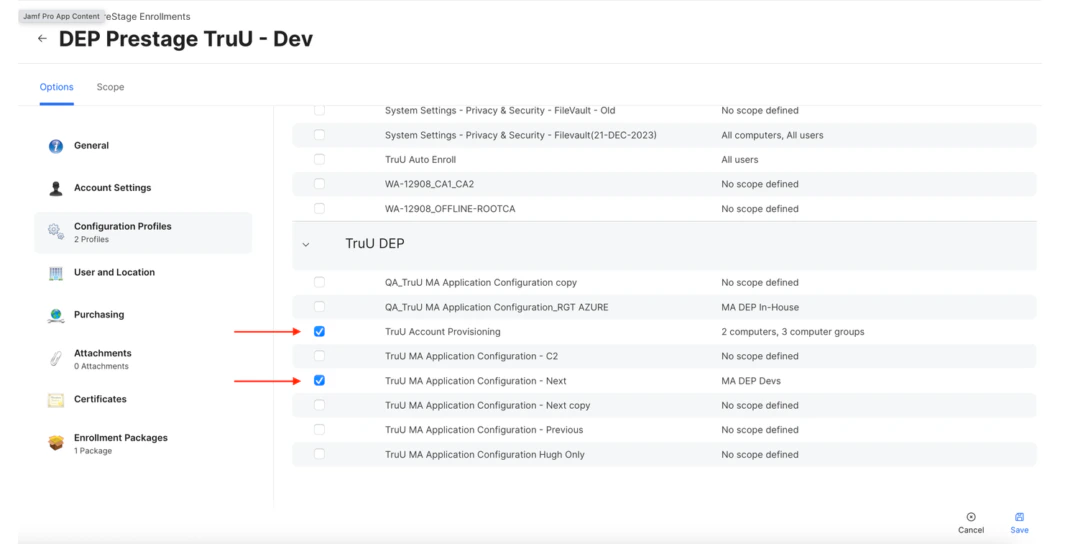Select the Certificates icon
This screenshot has width=1066, height=550.
coord(56,400)
